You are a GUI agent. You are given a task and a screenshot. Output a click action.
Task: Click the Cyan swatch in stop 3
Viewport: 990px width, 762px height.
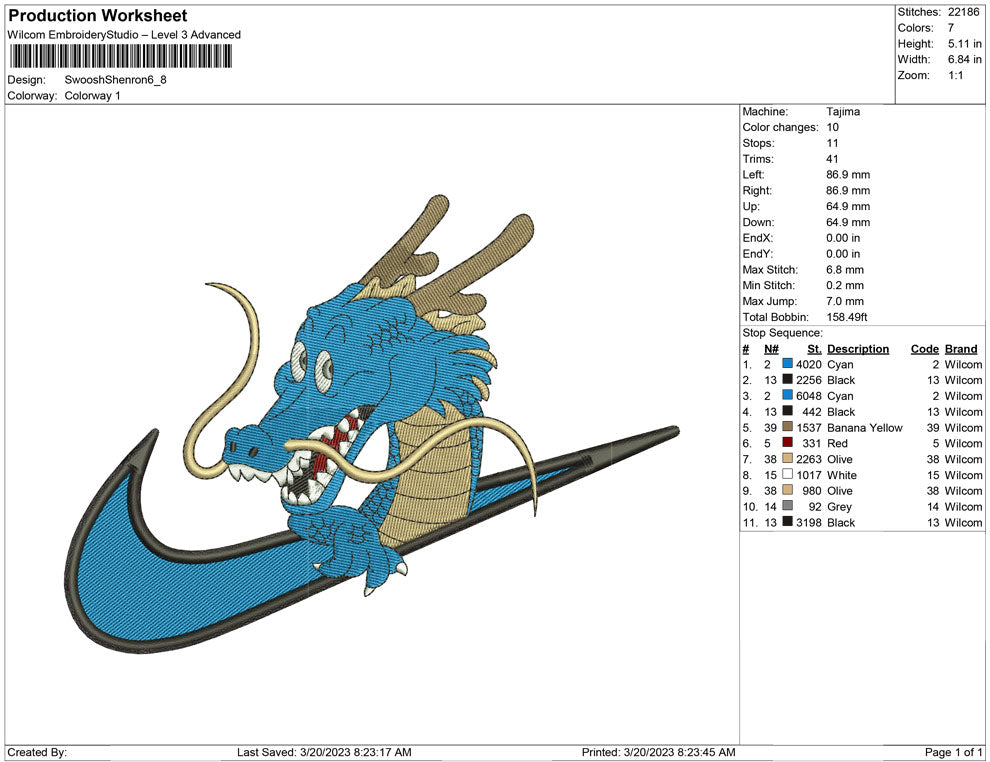[787, 395]
